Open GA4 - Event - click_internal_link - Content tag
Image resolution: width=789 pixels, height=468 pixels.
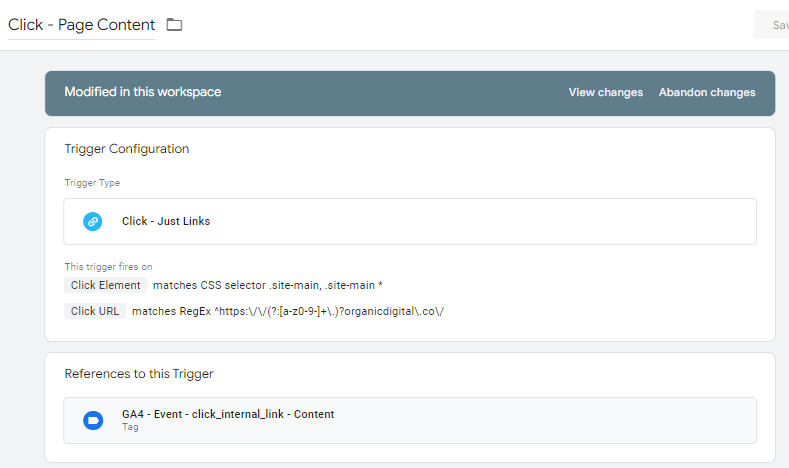click(x=228, y=414)
